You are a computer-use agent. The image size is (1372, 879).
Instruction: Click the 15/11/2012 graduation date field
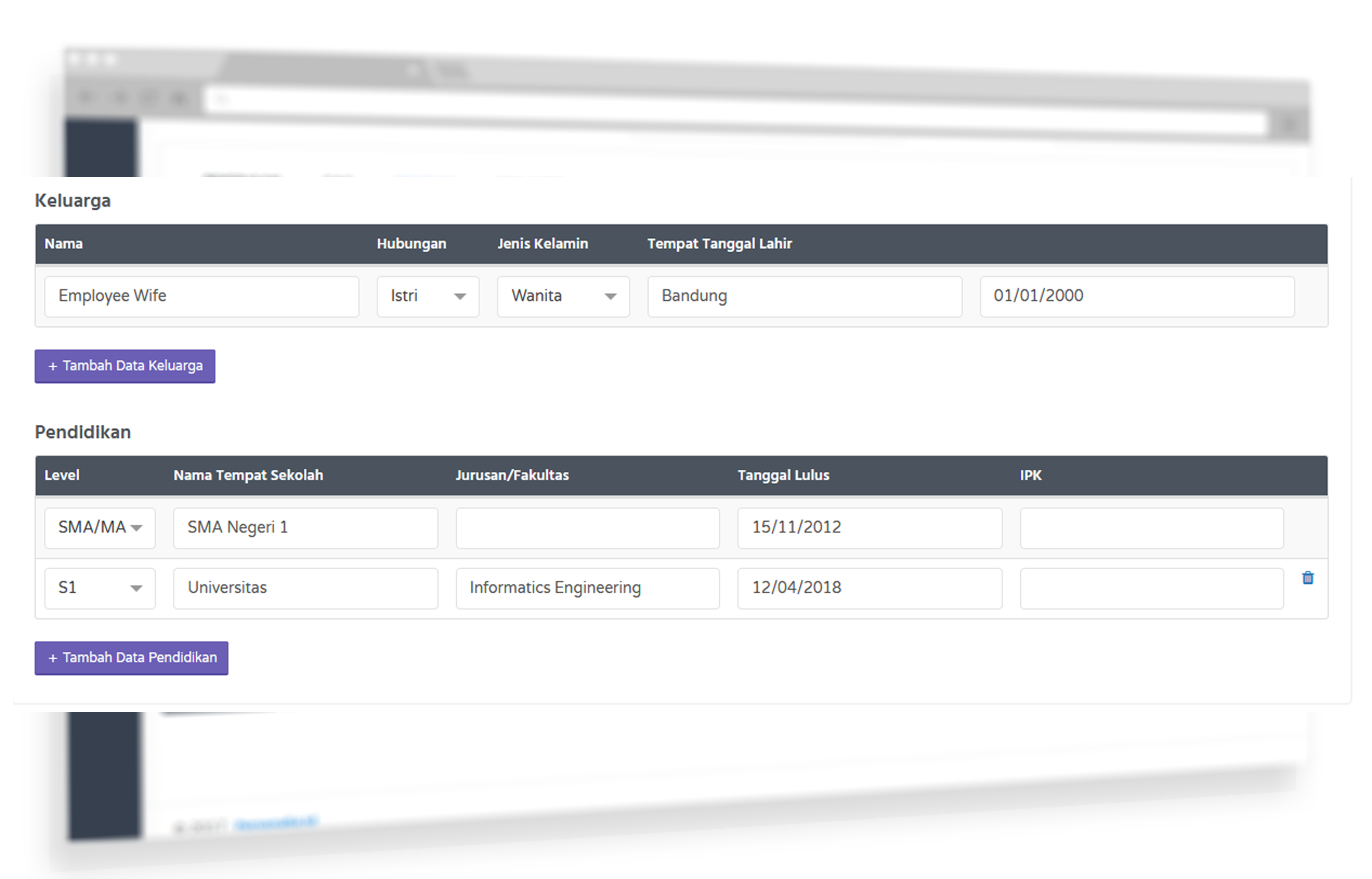coord(869,528)
